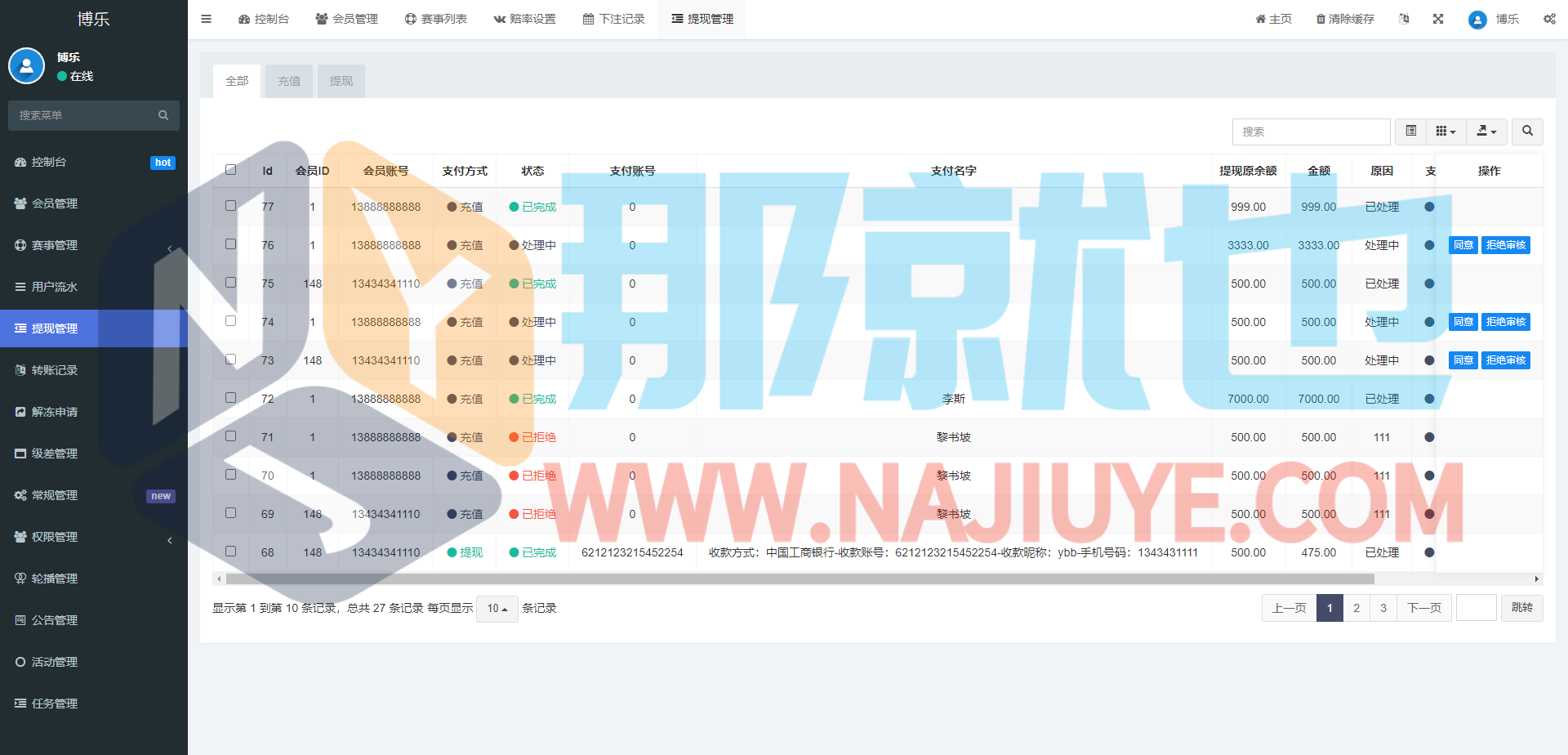This screenshot has height=755, width=1568.
Task: Open 转账记录 in the sidebar menu
Action: coord(55,370)
